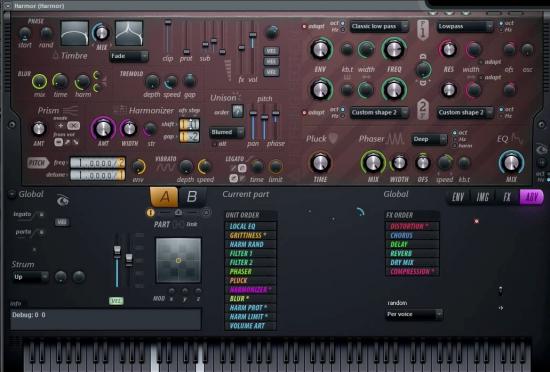Toggle adapt for filter 2 envelope
The height and width of the screenshot is (372, 550).
tap(304, 113)
